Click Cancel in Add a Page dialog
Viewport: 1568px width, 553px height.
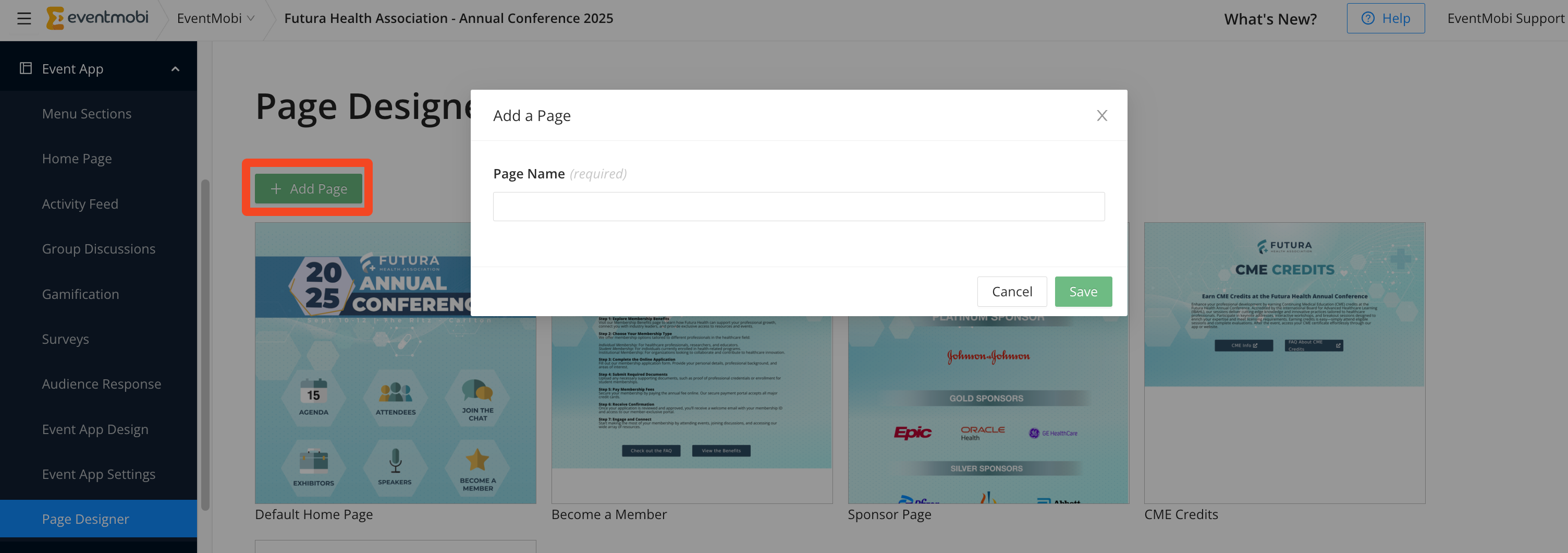1012,292
